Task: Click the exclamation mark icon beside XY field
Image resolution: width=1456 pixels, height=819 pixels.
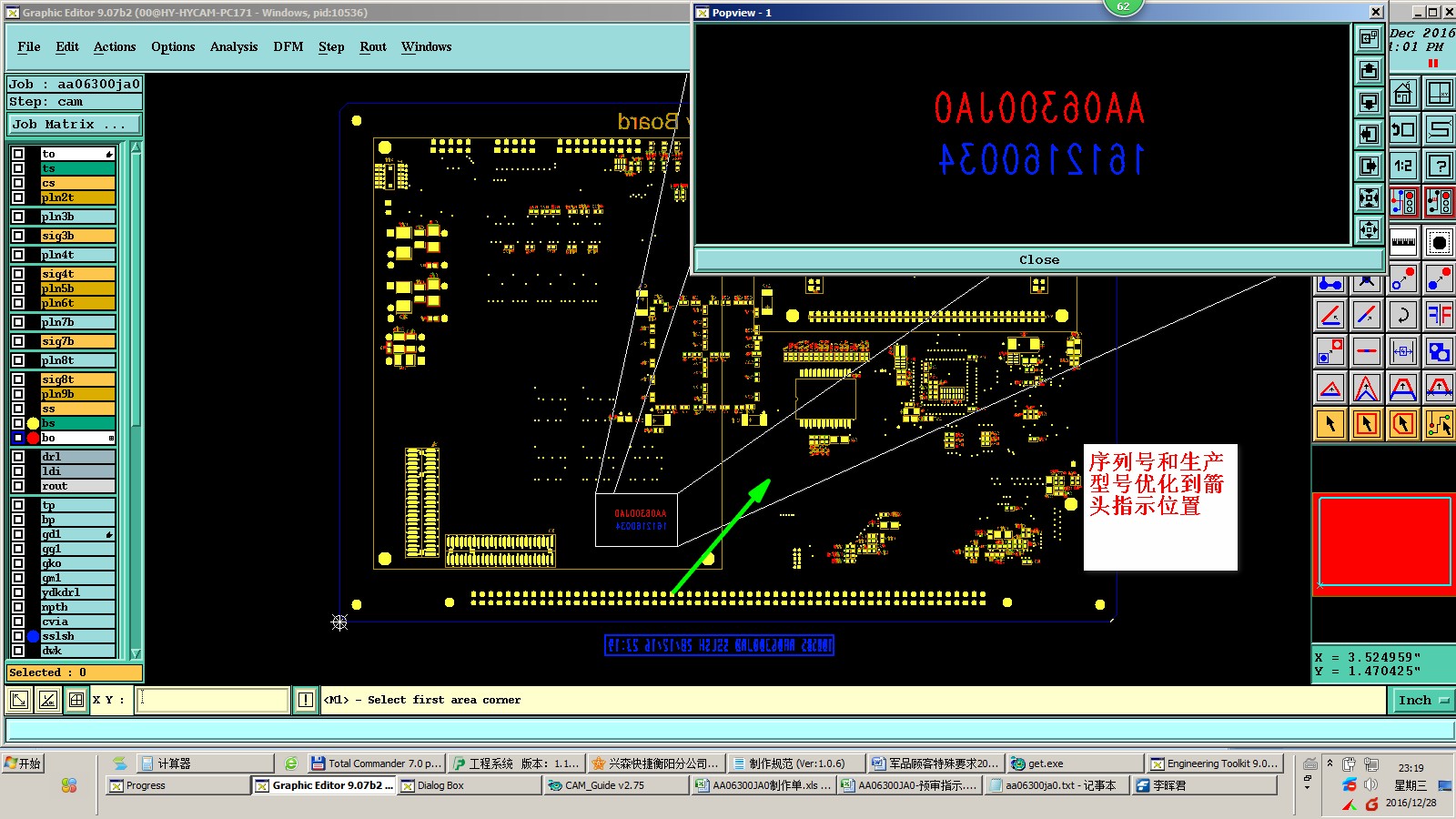Action: (306, 700)
